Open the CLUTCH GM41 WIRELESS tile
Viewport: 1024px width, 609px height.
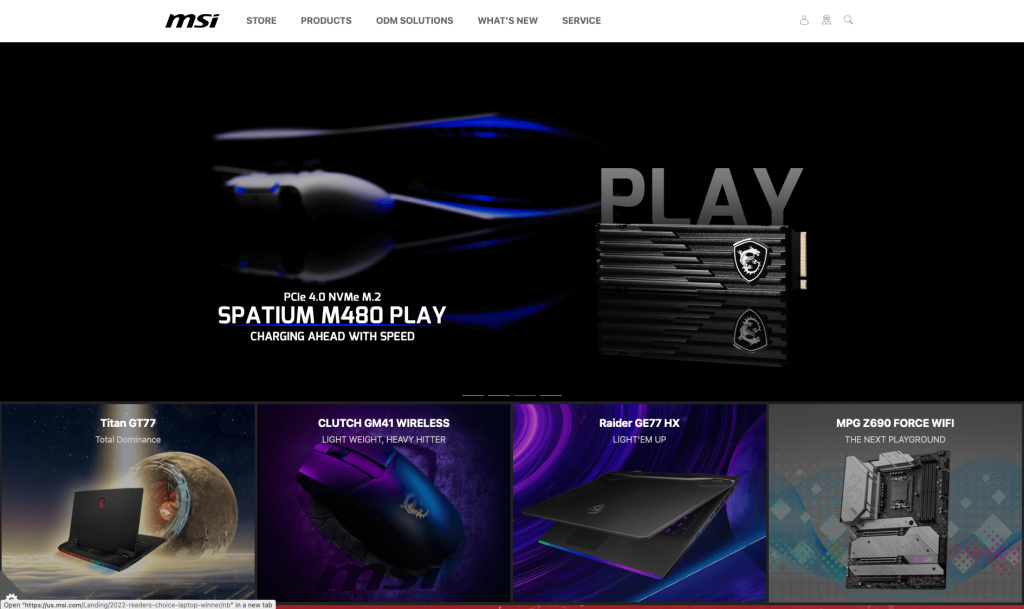383,503
